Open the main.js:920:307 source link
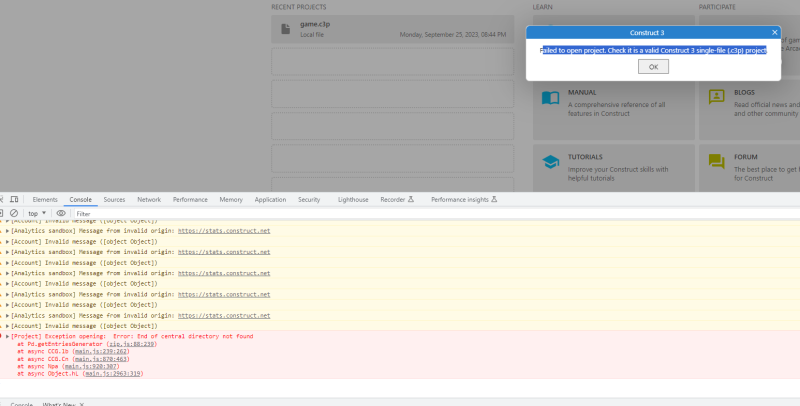Screen dimensions: 800x406 [x=91, y=366]
